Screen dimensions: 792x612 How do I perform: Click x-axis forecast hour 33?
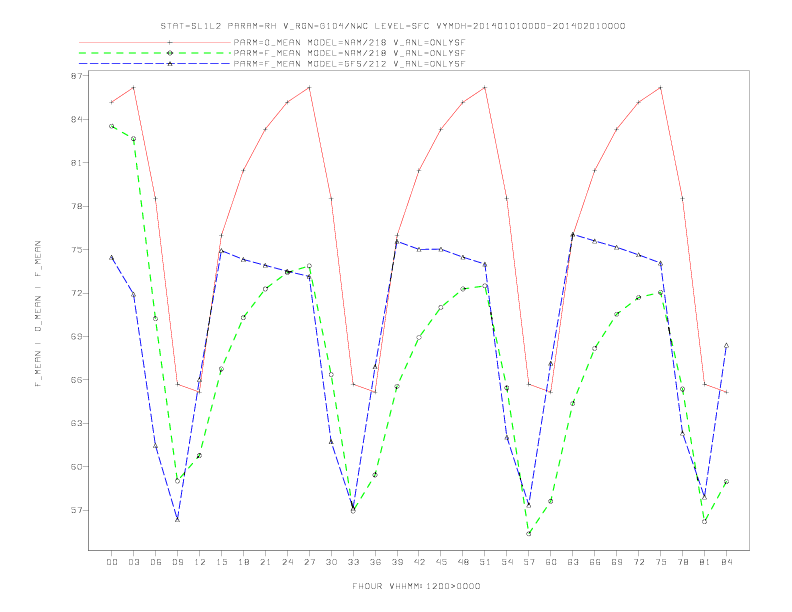point(353,562)
